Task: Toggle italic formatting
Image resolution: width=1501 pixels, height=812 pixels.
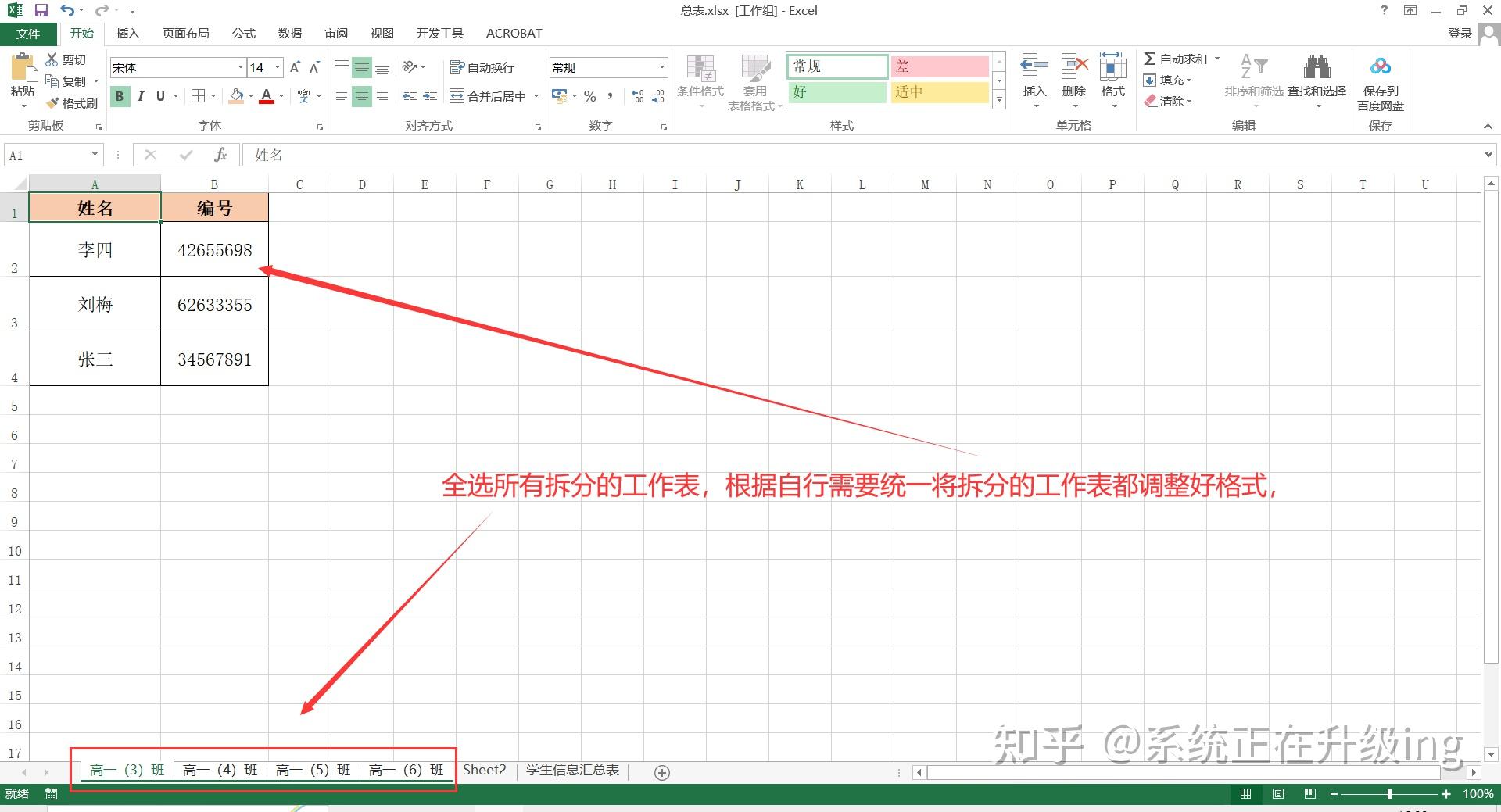Action: pyautogui.click(x=140, y=96)
